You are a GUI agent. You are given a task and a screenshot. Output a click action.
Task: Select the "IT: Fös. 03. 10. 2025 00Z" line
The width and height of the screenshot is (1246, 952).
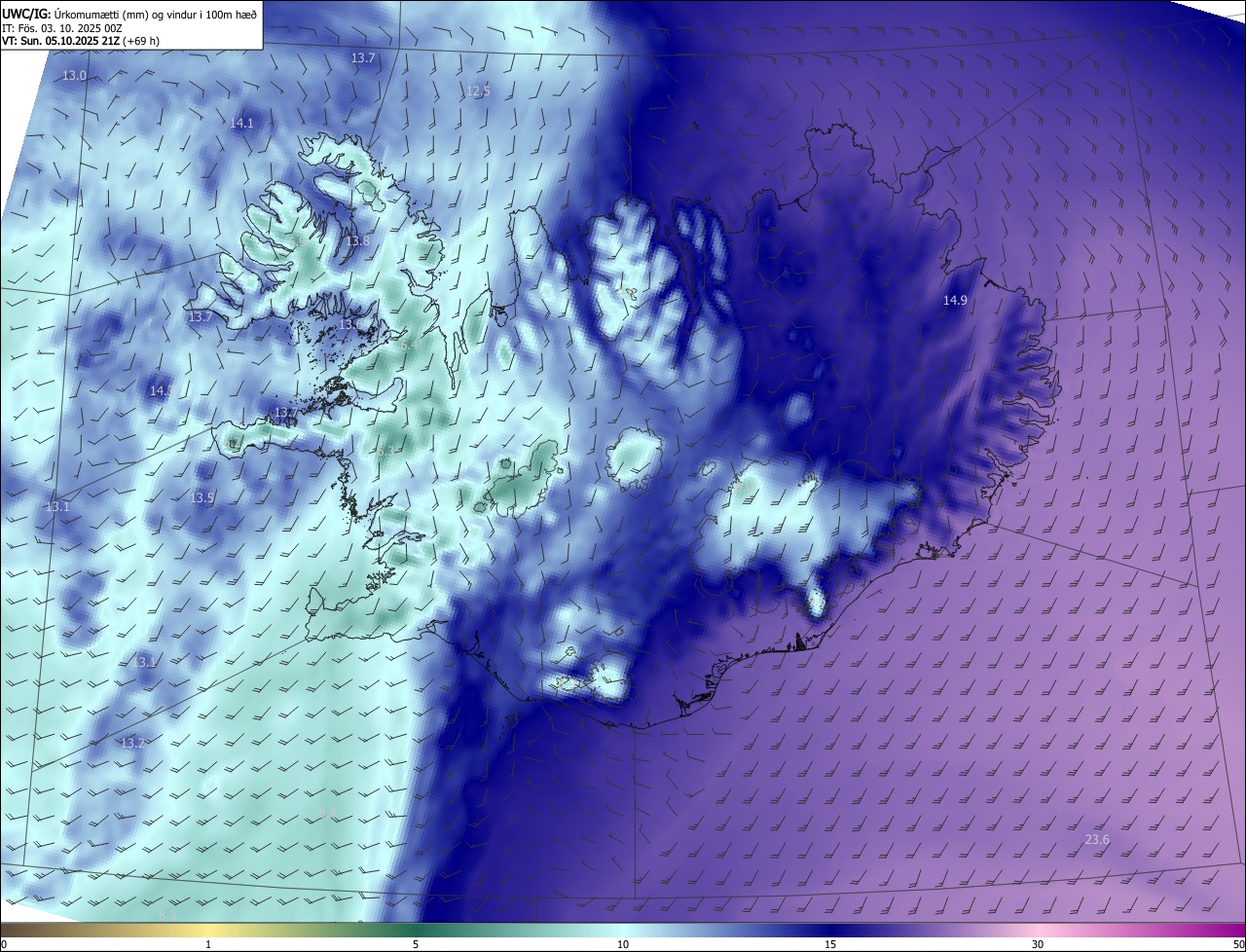tap(61, 28)
